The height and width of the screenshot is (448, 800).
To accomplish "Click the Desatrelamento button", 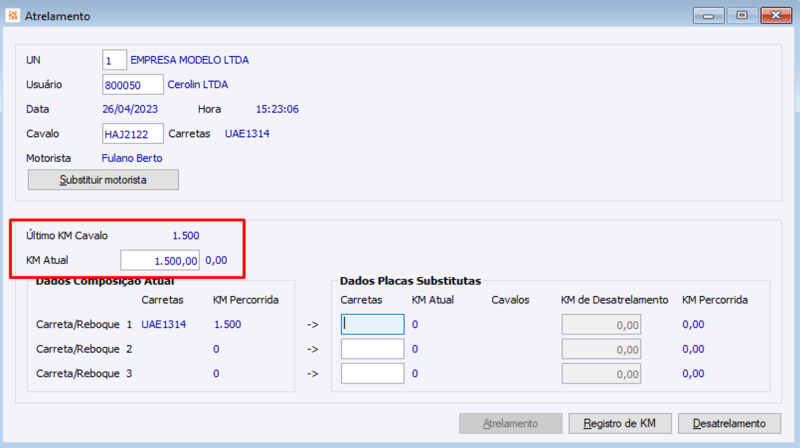I will [729, 424].
